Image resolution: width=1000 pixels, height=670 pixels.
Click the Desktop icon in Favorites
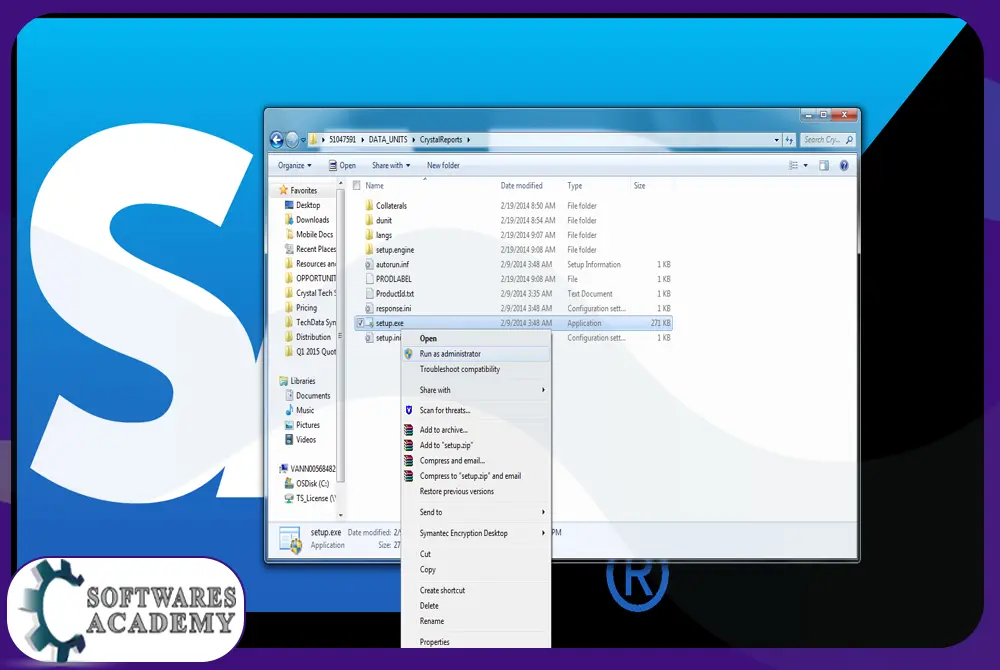tap(289, 205)
